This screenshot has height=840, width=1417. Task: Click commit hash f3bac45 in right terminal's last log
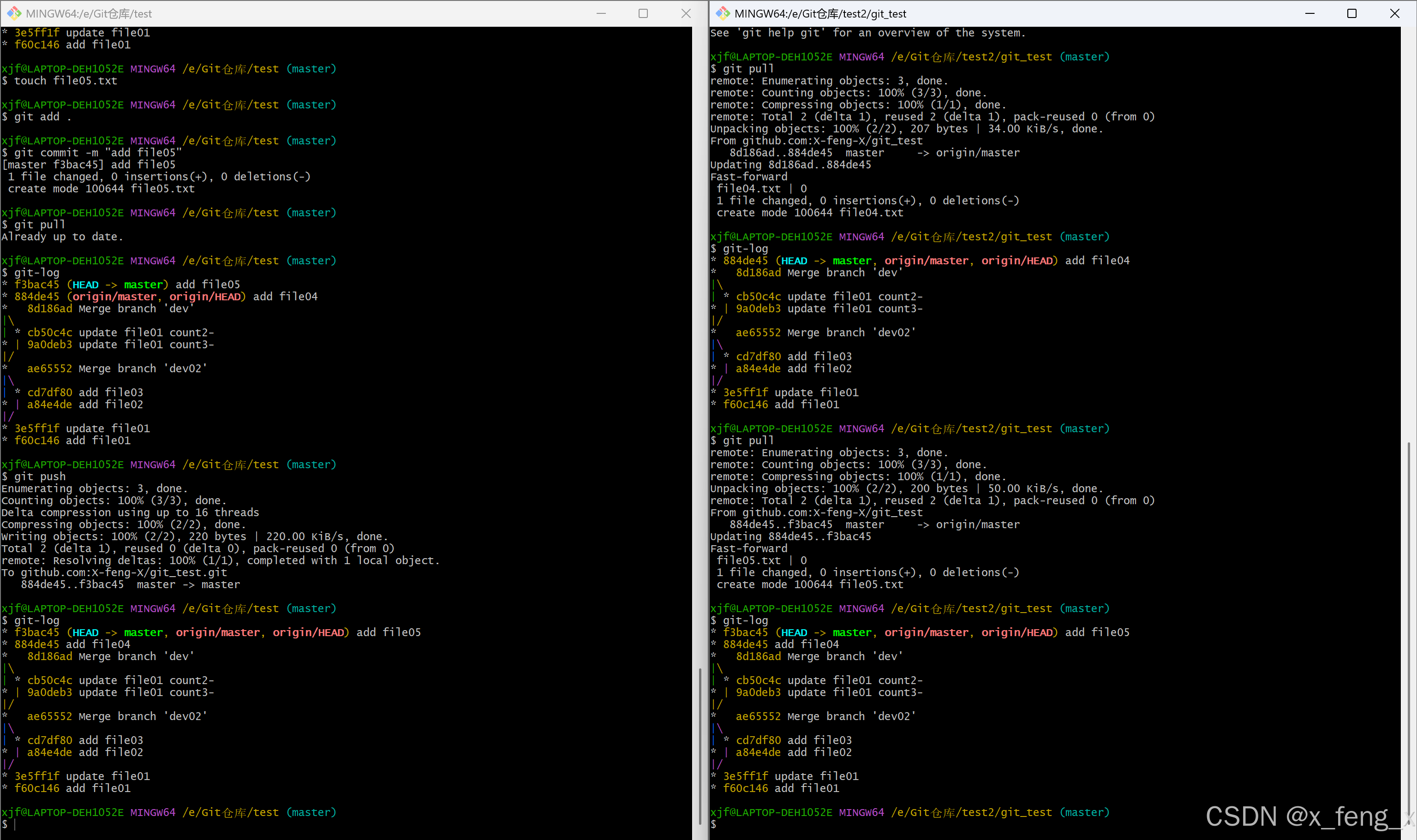tap(745, 632)
